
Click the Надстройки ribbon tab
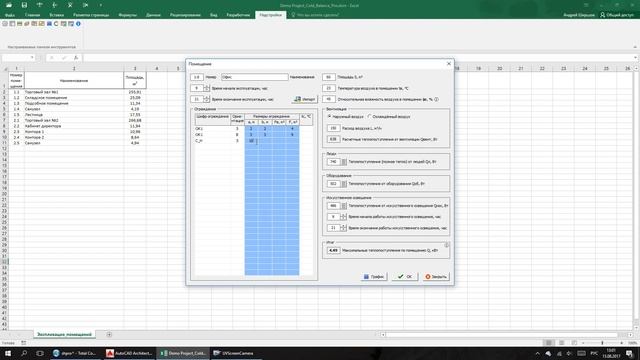click(x=271, y=15)
